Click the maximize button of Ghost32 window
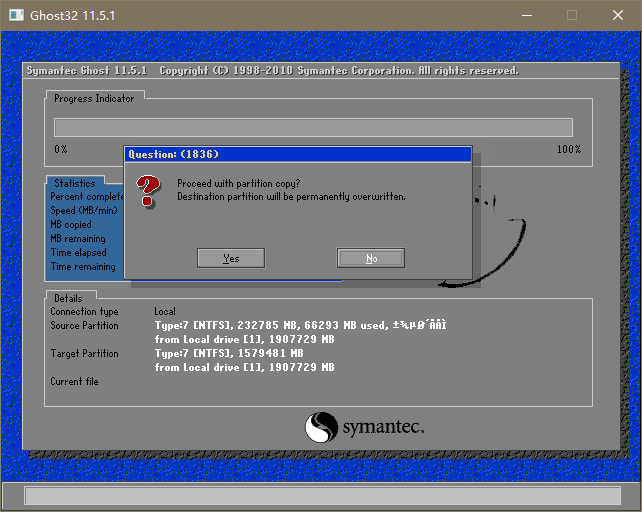Image resolution: width=642 pixels, height=512 pixels. pyautogui.click(x=572, y=15)
